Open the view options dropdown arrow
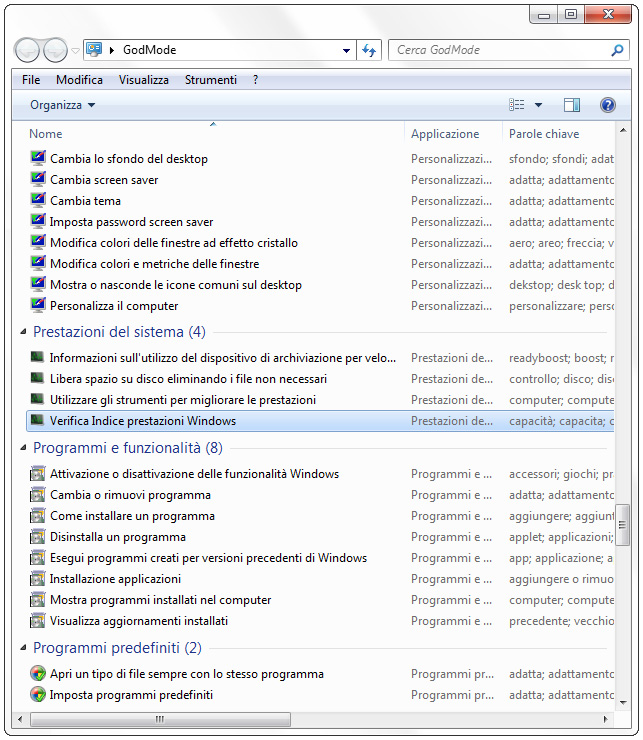Viewport: 643px width, 740px height. pyautogui.click(x=538, y=105)
